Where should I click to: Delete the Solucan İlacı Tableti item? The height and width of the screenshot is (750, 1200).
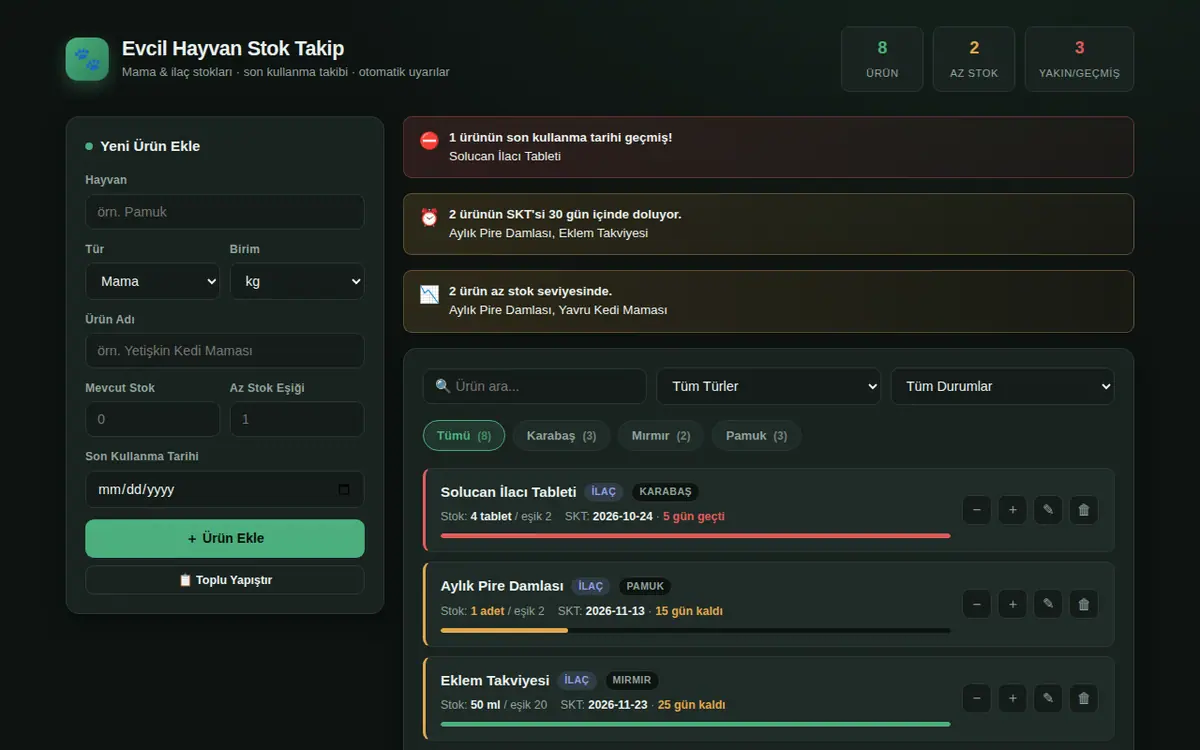click(1084, 510)
